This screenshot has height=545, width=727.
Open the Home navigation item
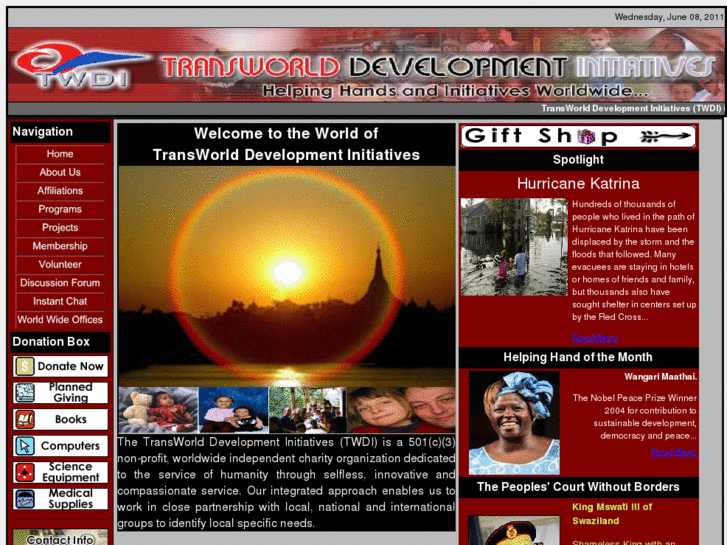[x=60, y=154]
